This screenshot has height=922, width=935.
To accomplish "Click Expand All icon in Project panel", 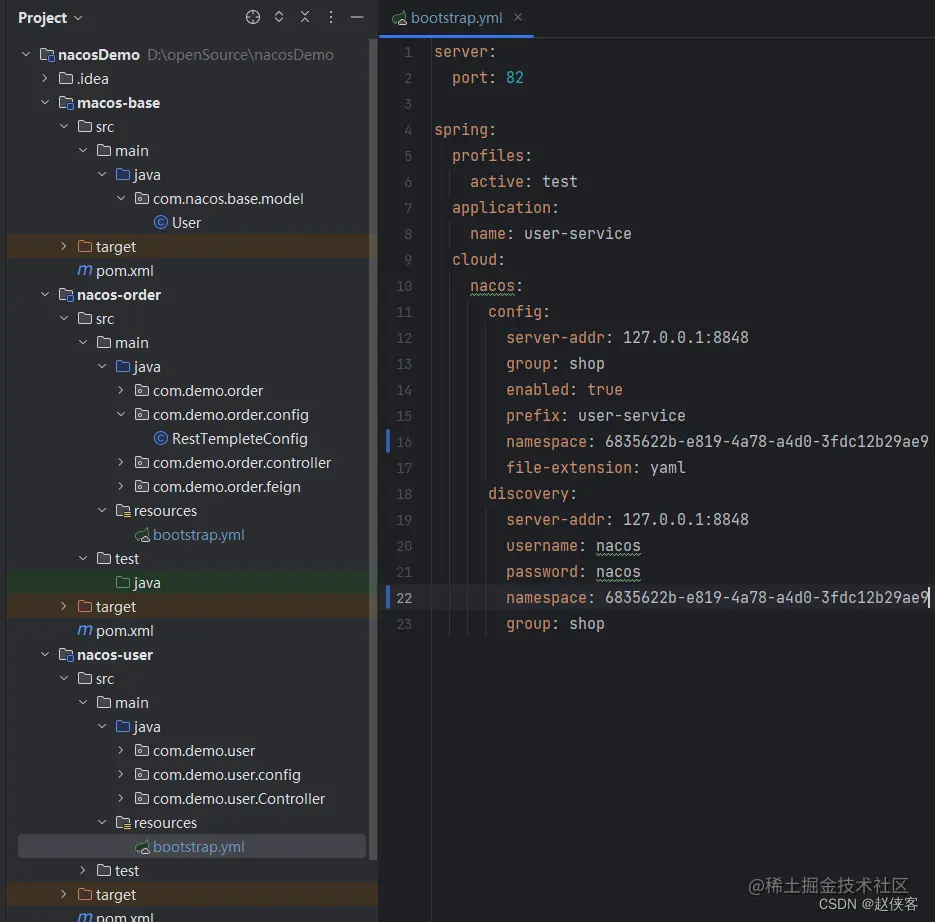I will [278, 17].
